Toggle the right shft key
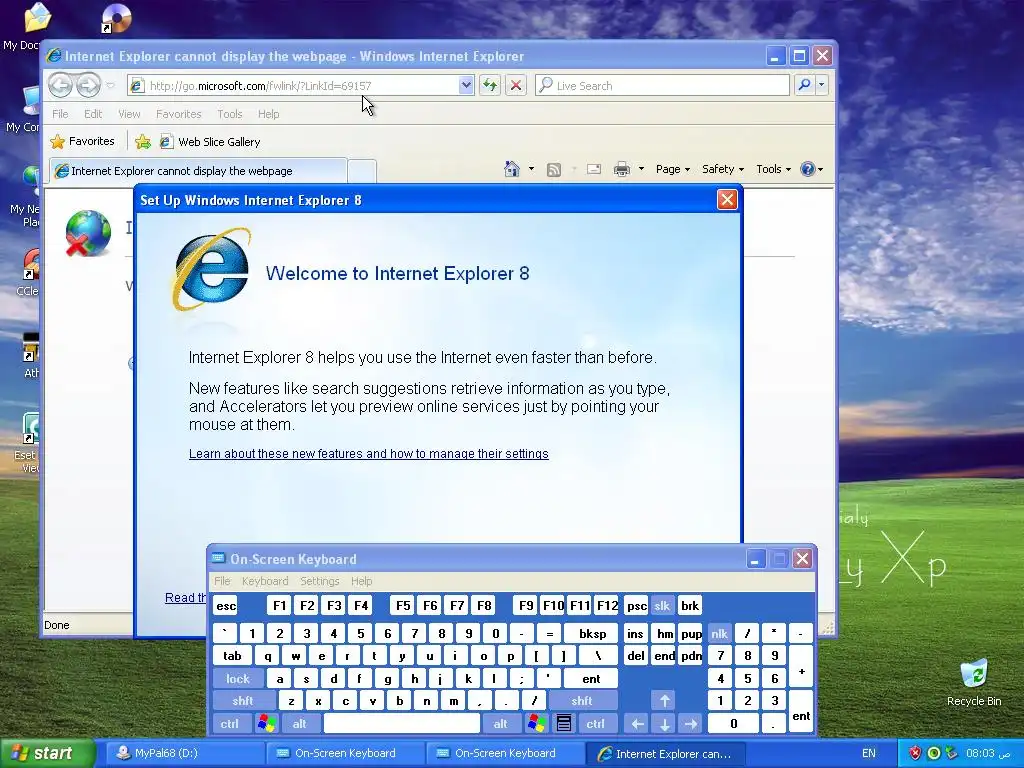1024x768 pixels. 582,701
